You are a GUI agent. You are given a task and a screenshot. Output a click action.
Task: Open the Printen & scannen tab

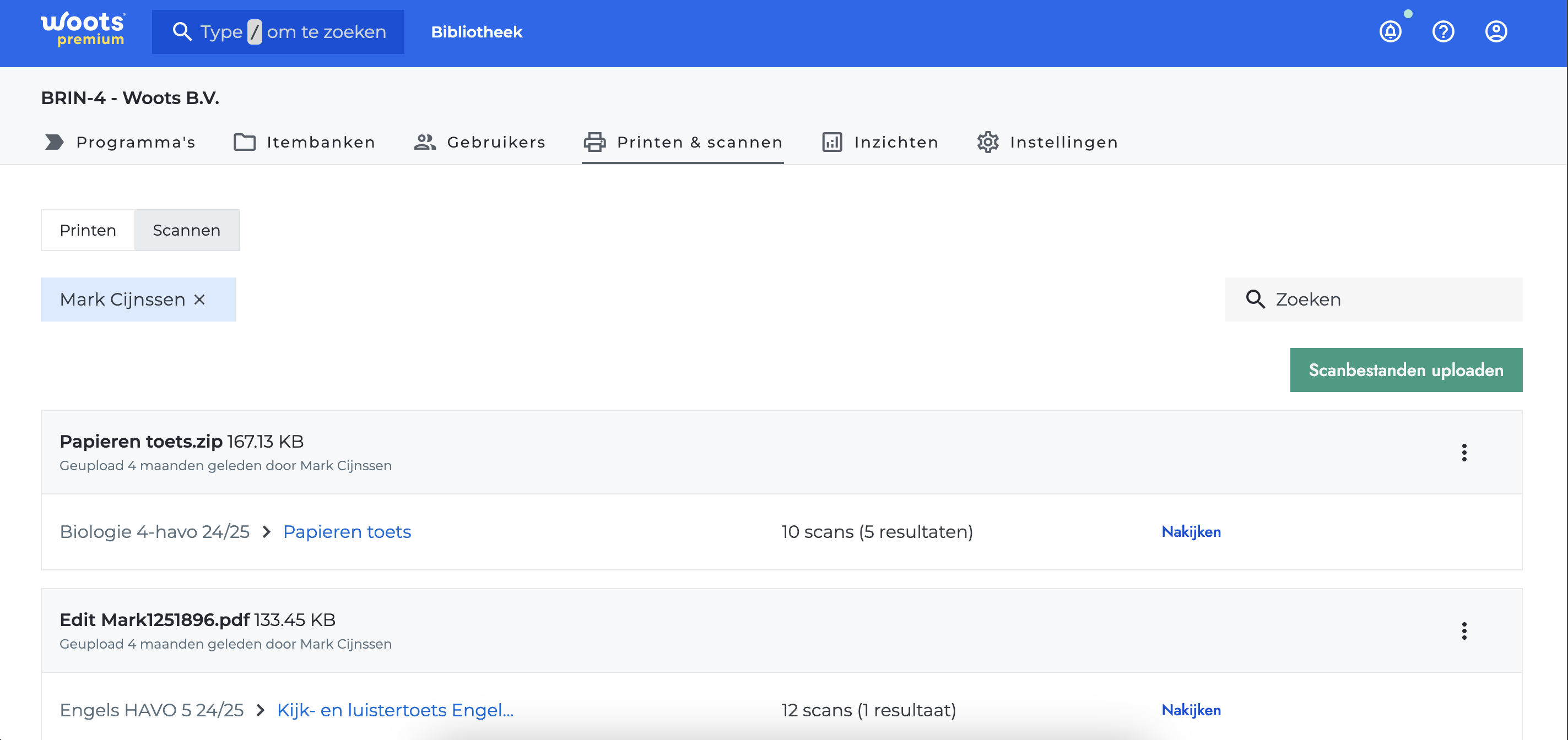tap(683, 143)
